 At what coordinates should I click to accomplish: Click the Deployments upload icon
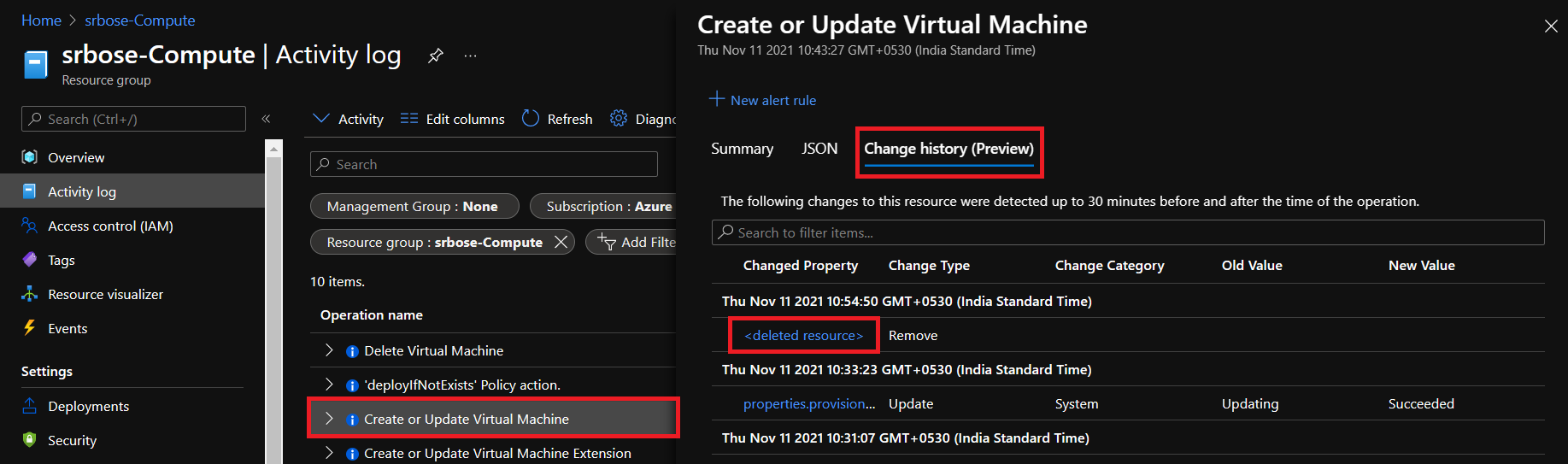[x=30, y=406]
